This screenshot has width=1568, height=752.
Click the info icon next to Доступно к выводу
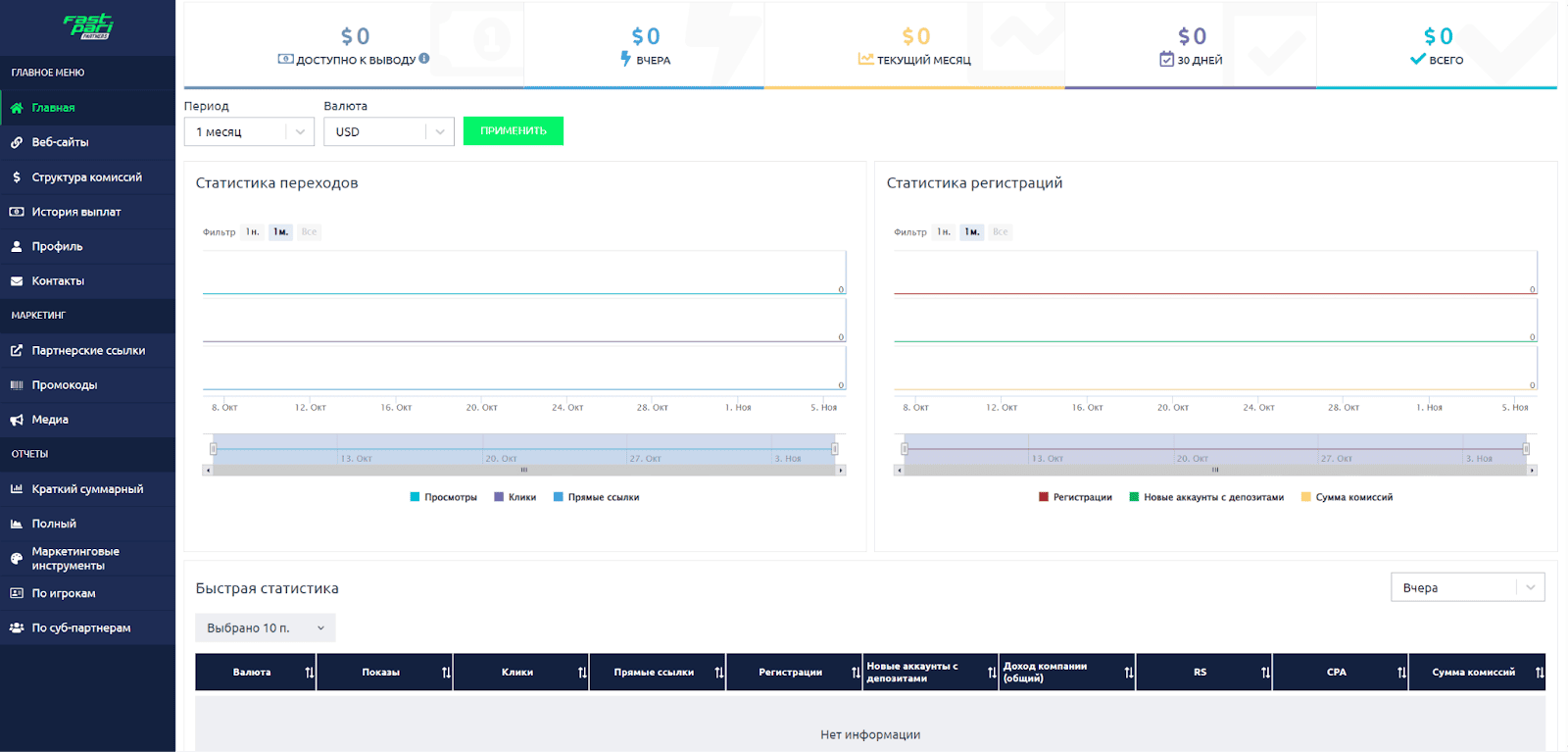[424, 59]
